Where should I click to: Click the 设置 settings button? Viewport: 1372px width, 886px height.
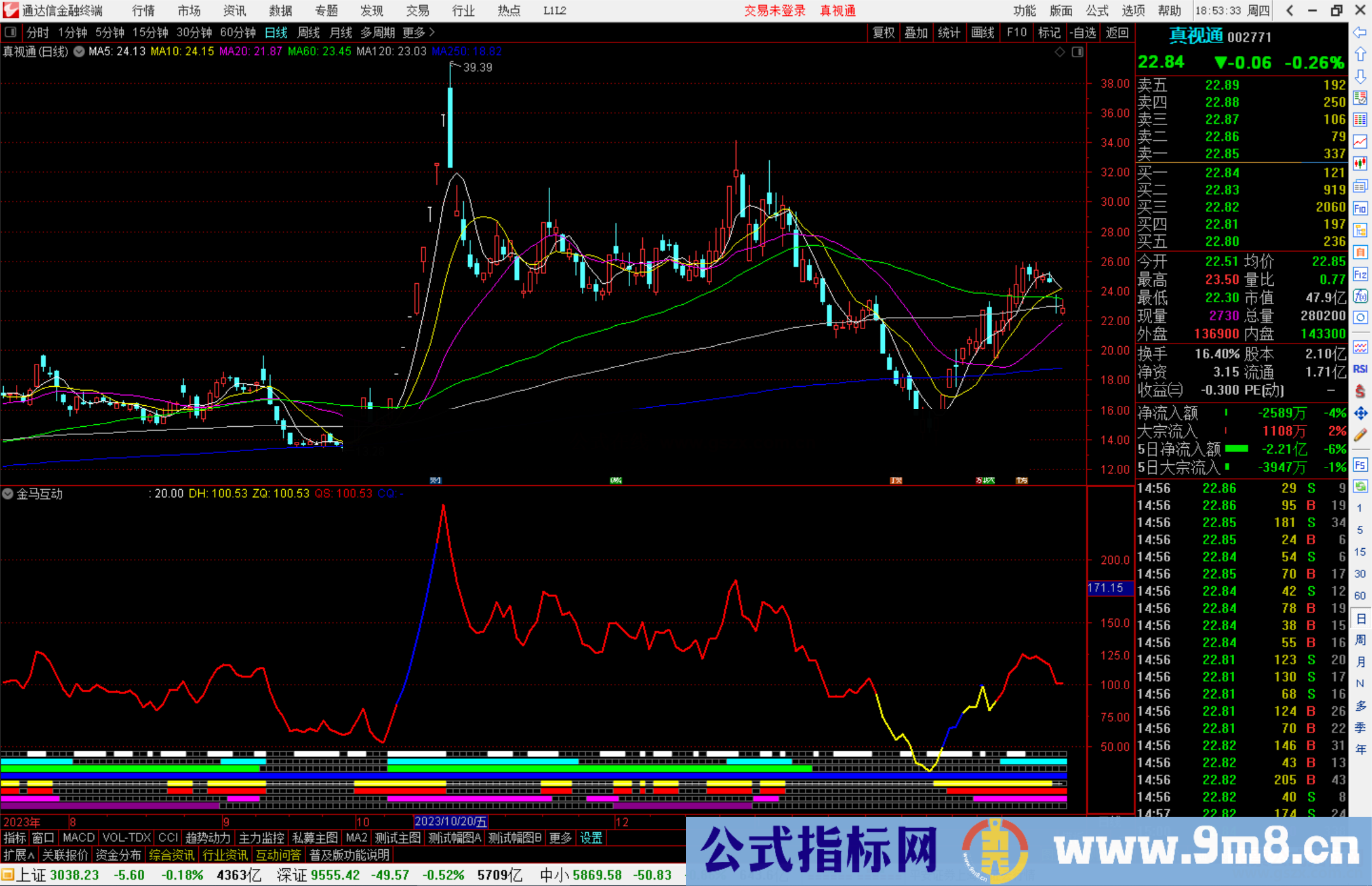click(591, 838)
